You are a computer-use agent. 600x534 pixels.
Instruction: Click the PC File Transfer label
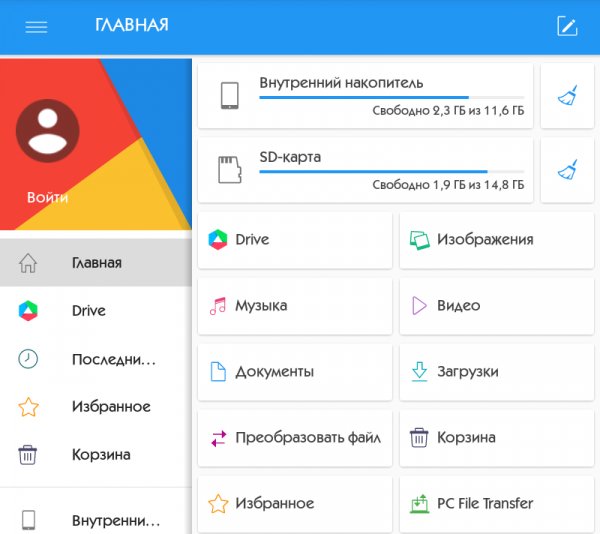point(485,503)
